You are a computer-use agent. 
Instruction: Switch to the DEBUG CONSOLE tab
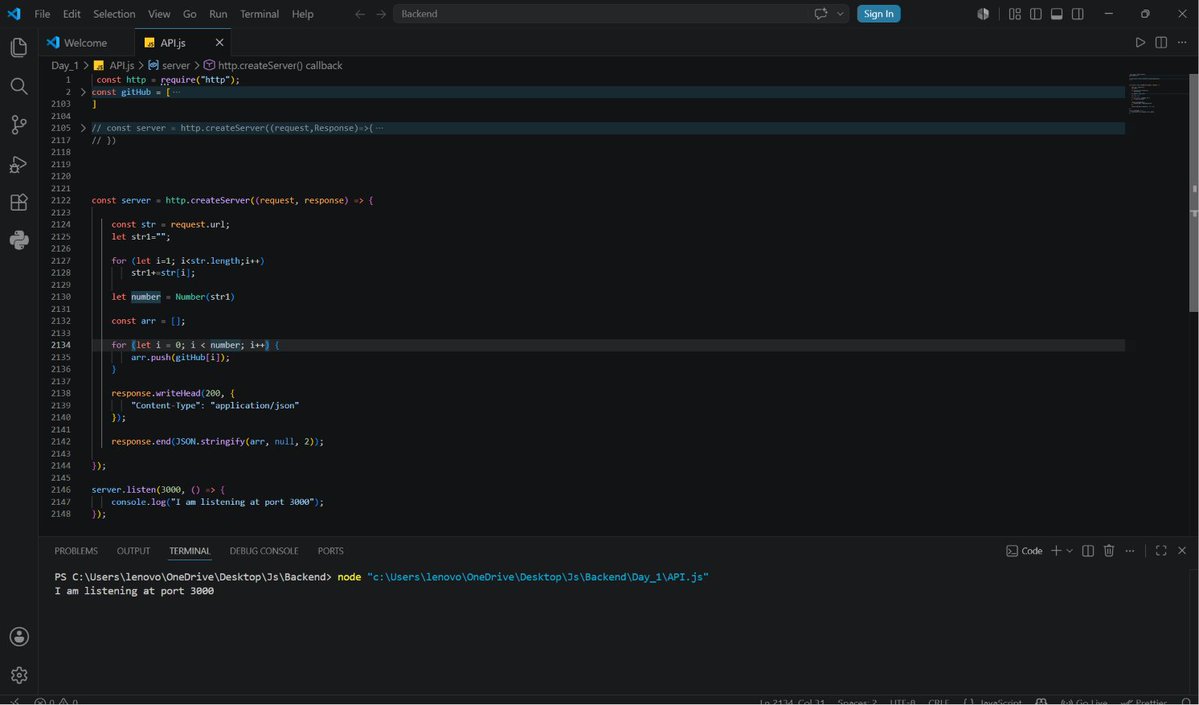(x=264, y=551)
